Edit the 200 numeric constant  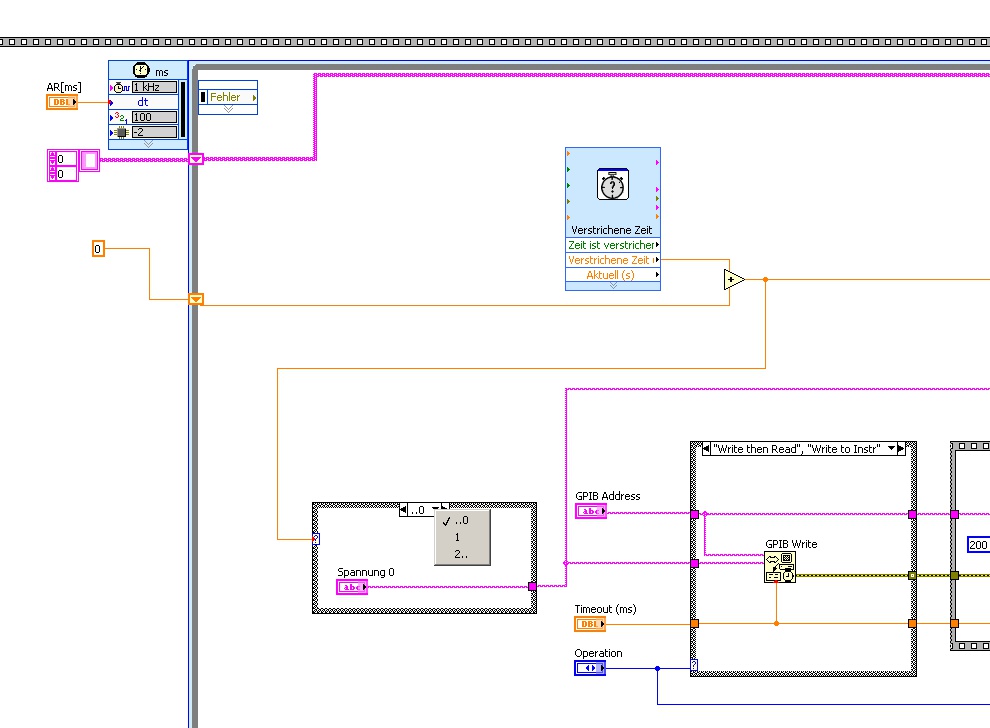tap(978, 545)
